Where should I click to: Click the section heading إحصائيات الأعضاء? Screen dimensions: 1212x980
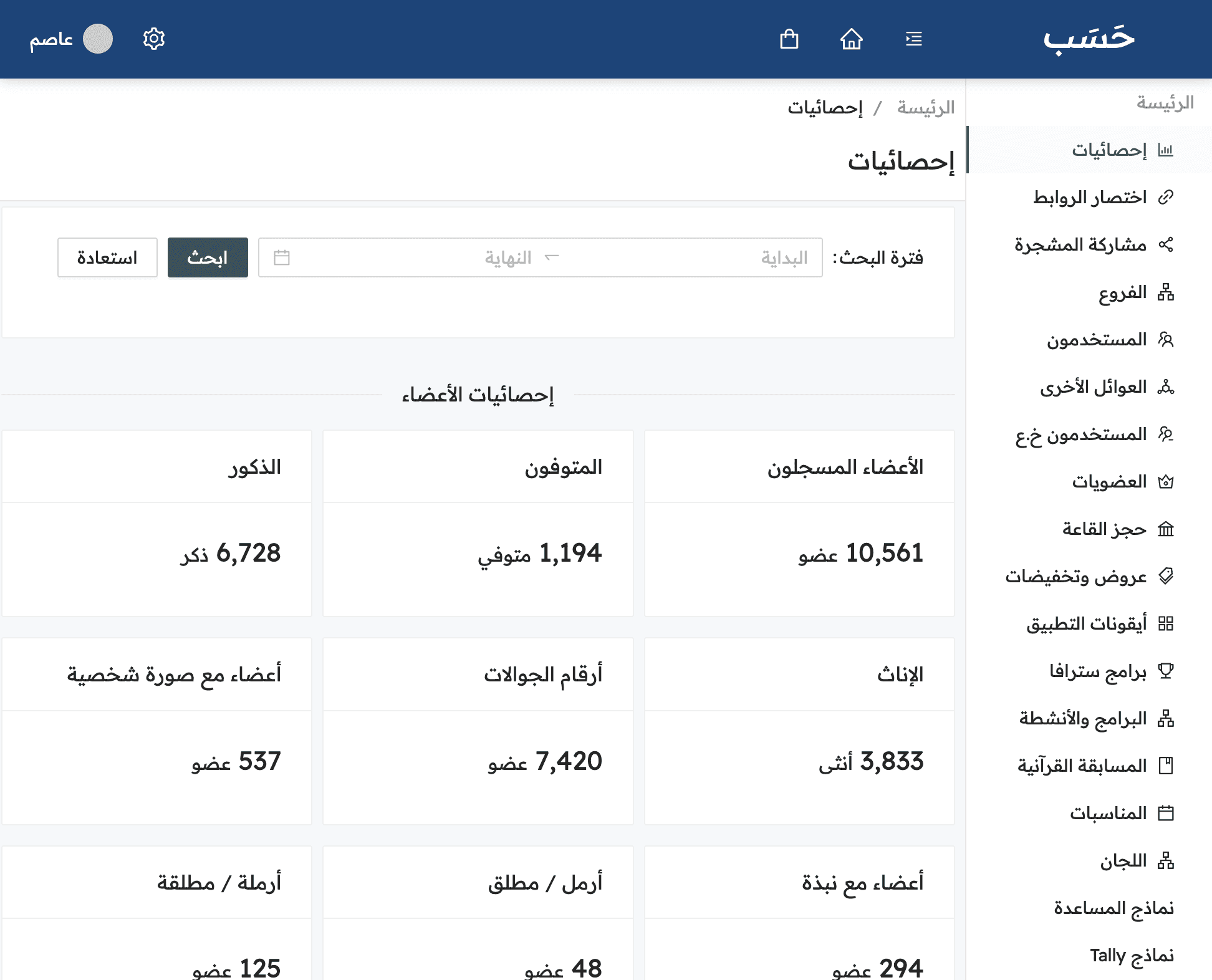click(x=478, y=395)
